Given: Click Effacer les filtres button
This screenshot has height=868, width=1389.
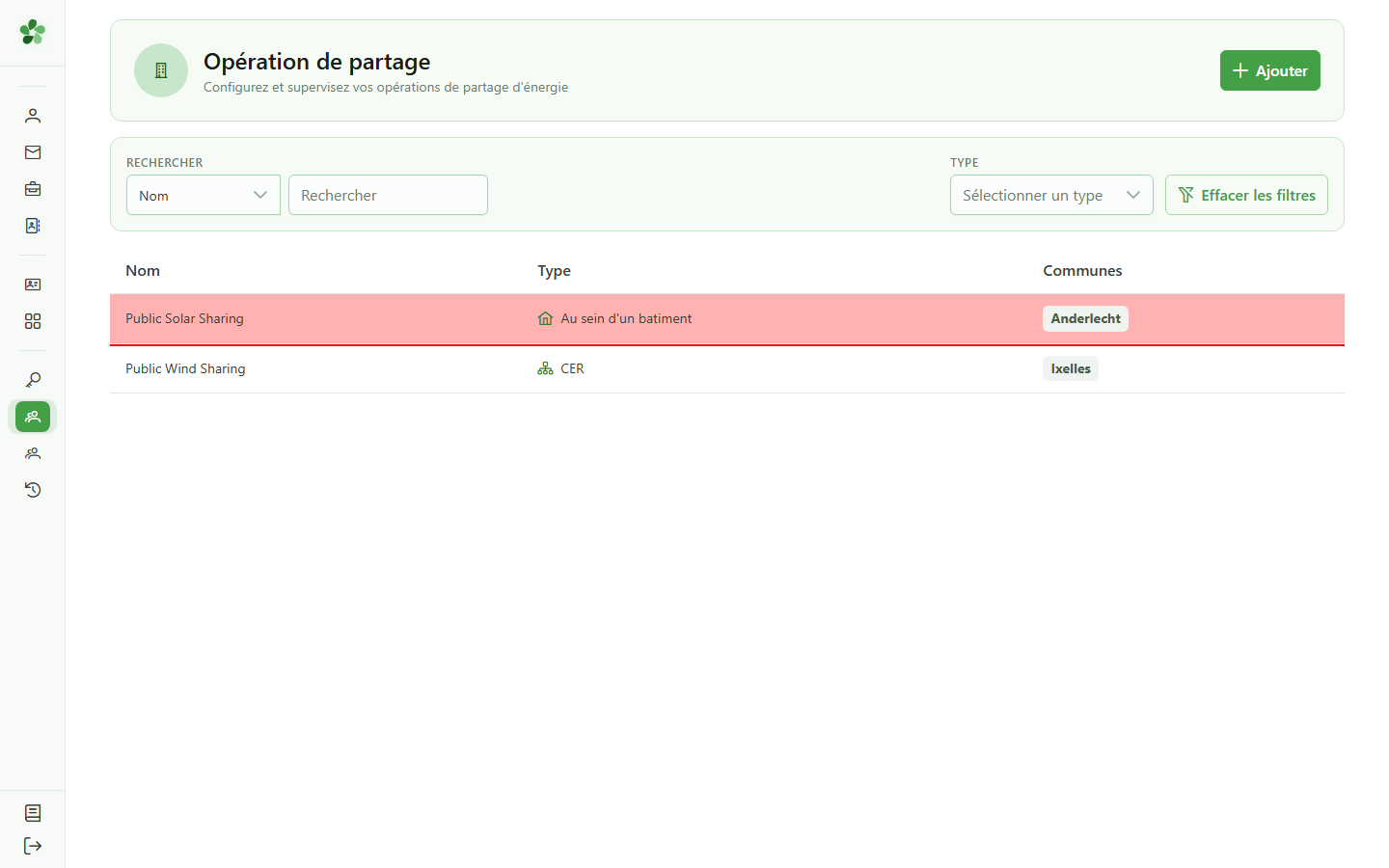Looking at the screenshot, I should pyautogui.click(x=1246, y=195).
